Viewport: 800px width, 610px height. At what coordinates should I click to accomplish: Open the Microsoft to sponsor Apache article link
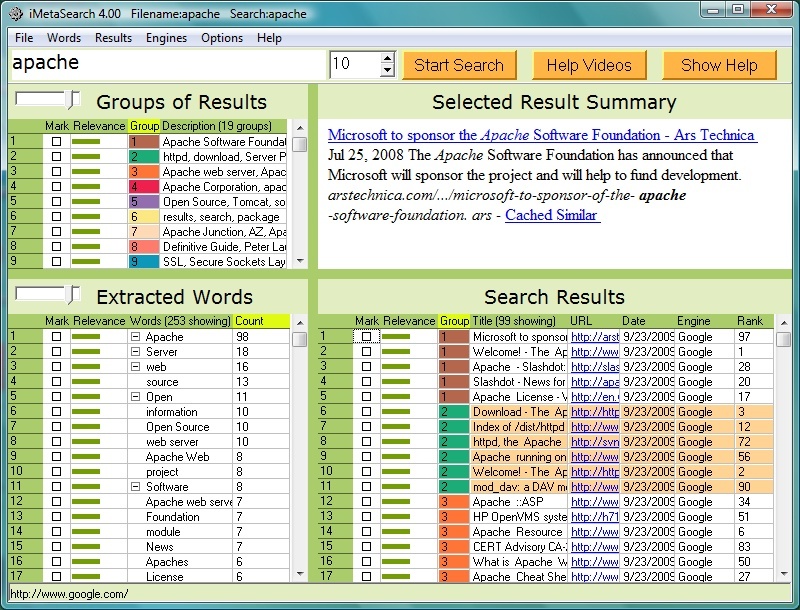(x=542, y=135)
